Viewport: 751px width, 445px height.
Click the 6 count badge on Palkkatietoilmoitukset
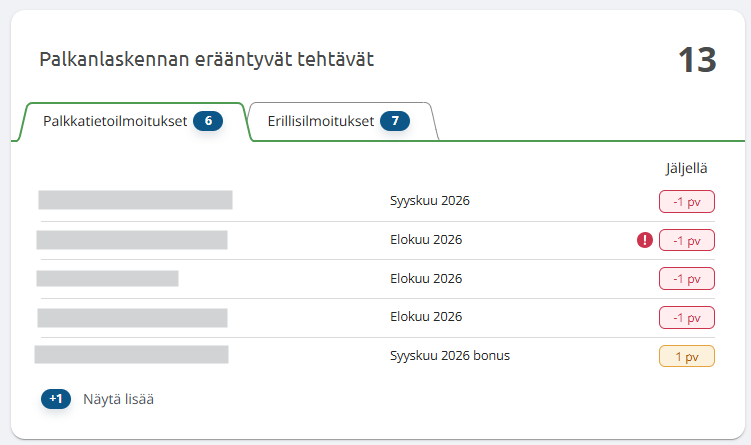208,121
